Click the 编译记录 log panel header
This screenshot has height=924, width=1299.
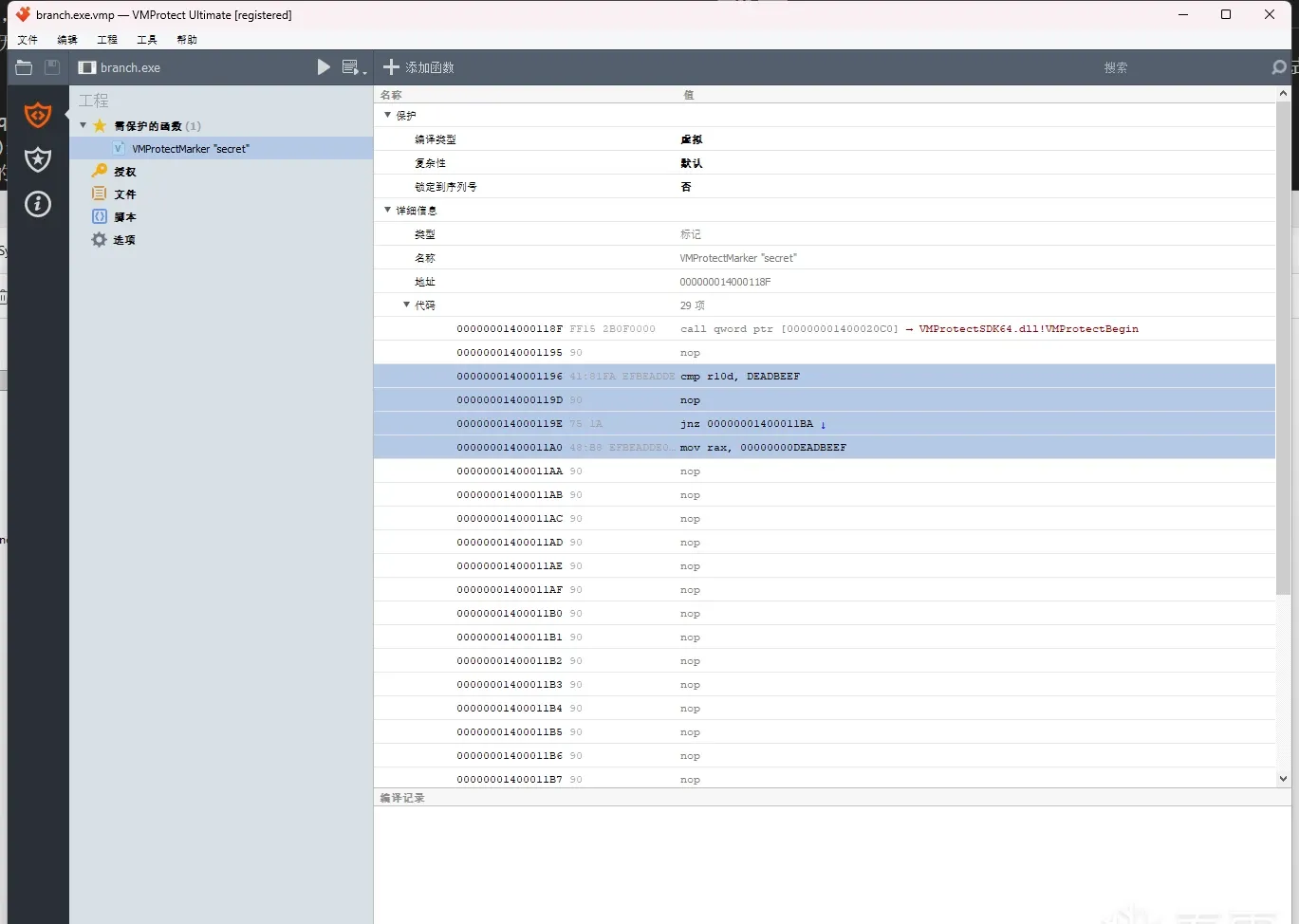click(x=832, y=797)
